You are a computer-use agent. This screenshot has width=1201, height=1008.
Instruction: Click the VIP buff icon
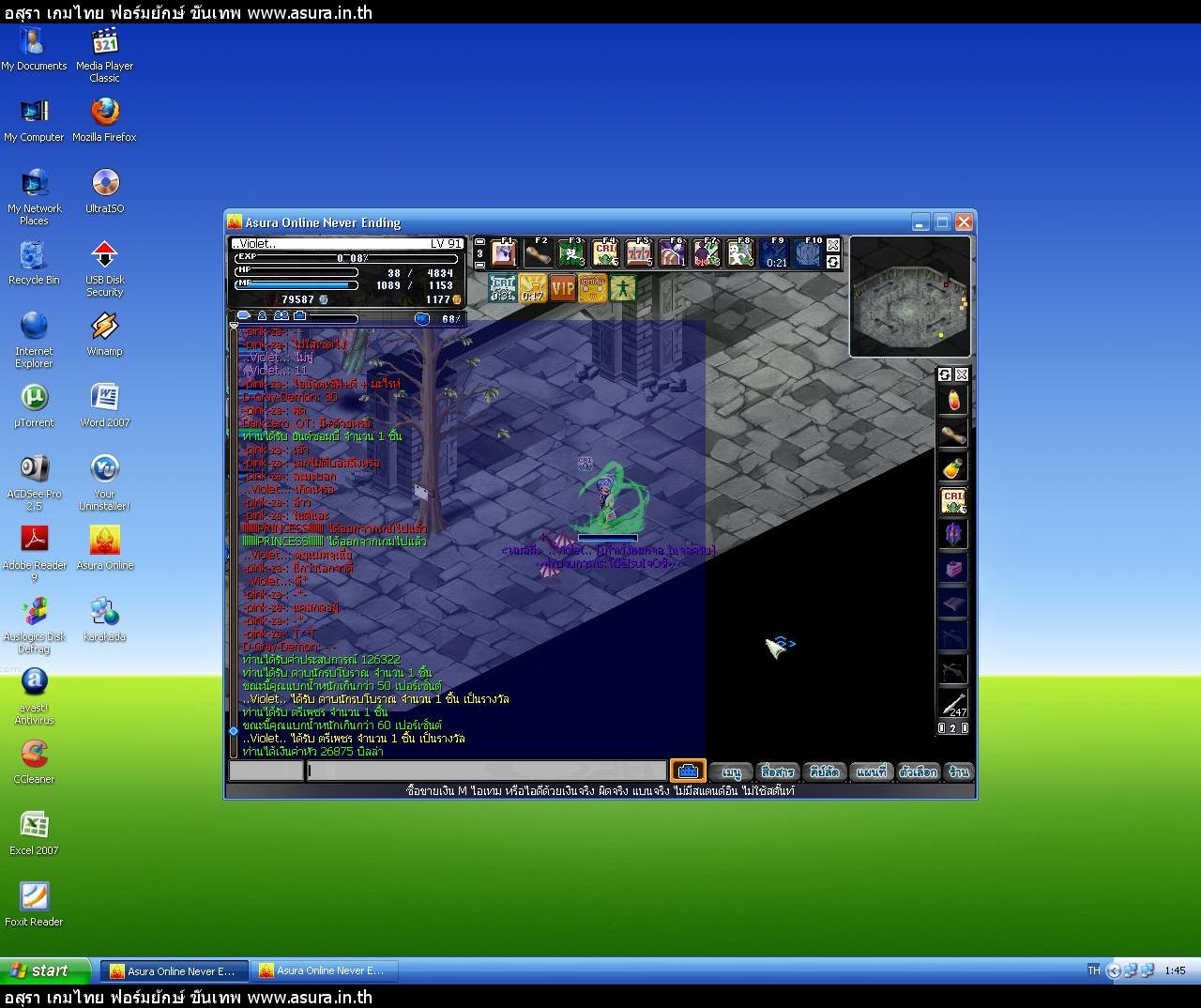(x=563, y=288)
